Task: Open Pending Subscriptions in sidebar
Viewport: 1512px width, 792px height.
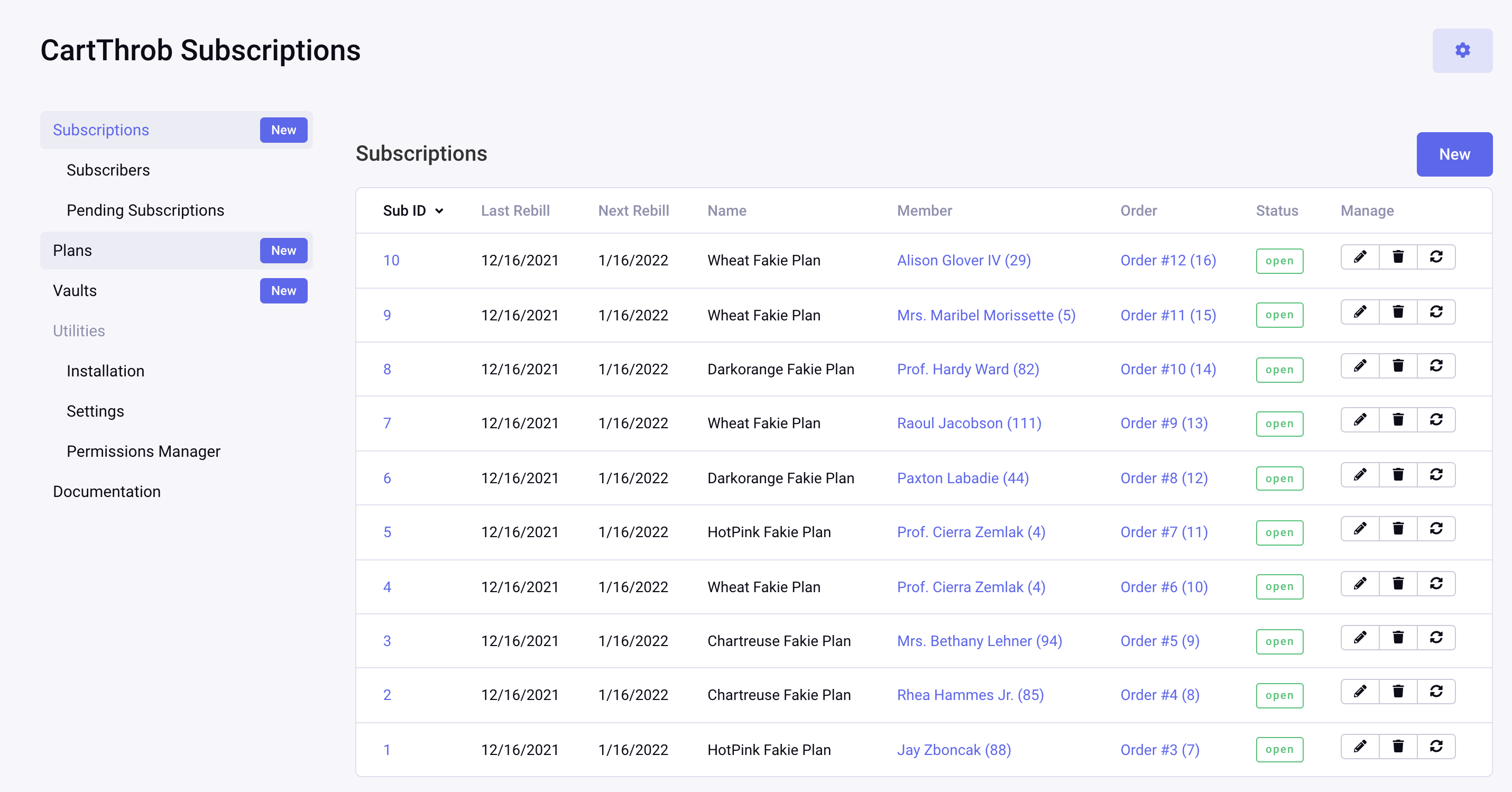Action: pos(145,210)
